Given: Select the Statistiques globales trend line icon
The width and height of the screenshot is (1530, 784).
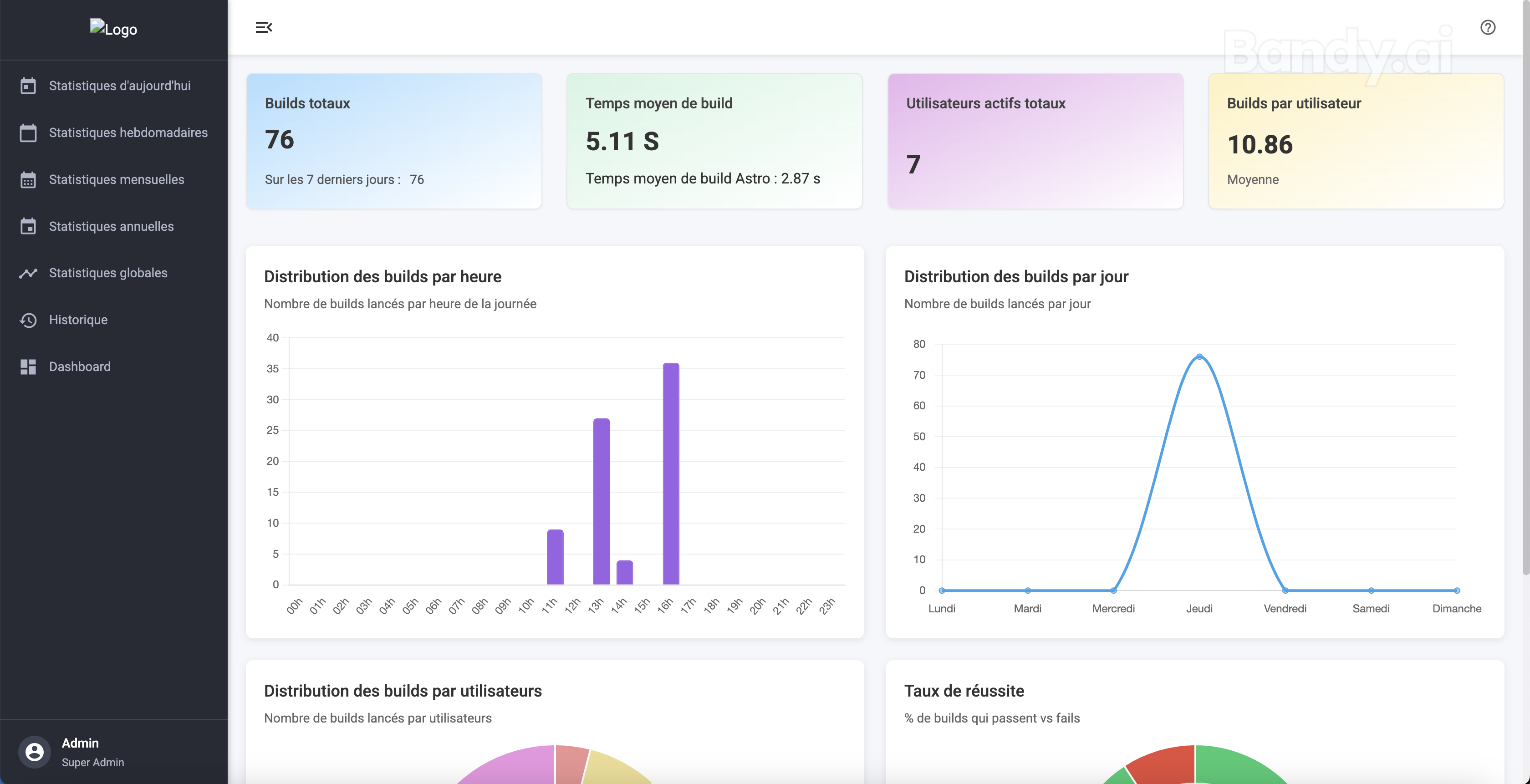Looking at the screenshot, I should point(28,273).
